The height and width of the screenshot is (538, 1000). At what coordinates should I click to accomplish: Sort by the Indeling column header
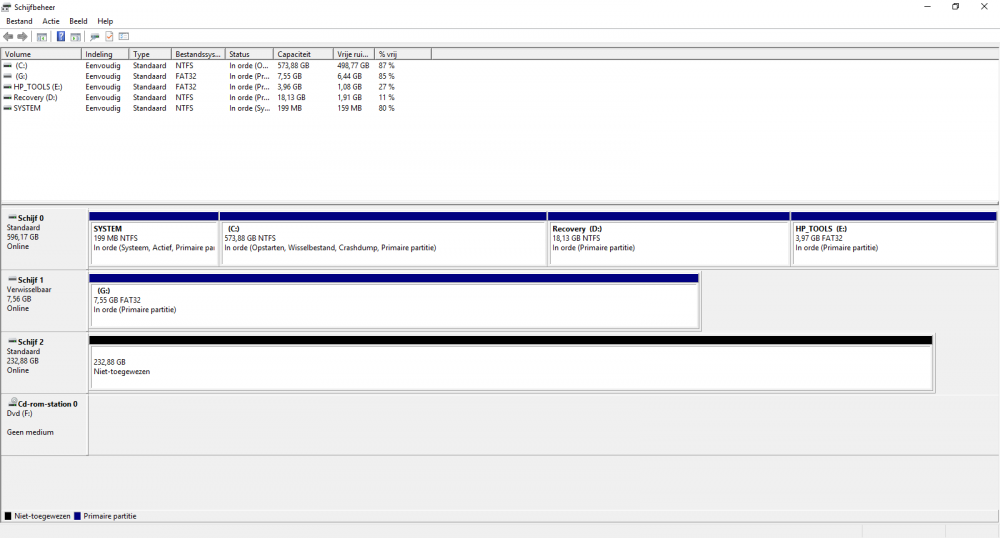click(105, 54)
